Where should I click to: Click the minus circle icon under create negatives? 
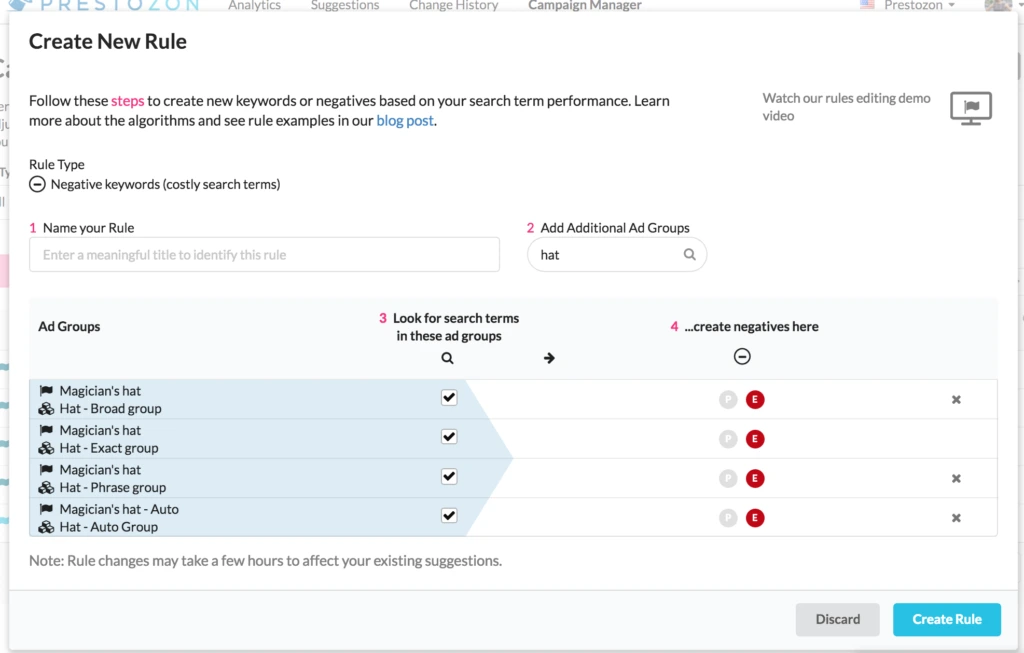click(742, 357)
